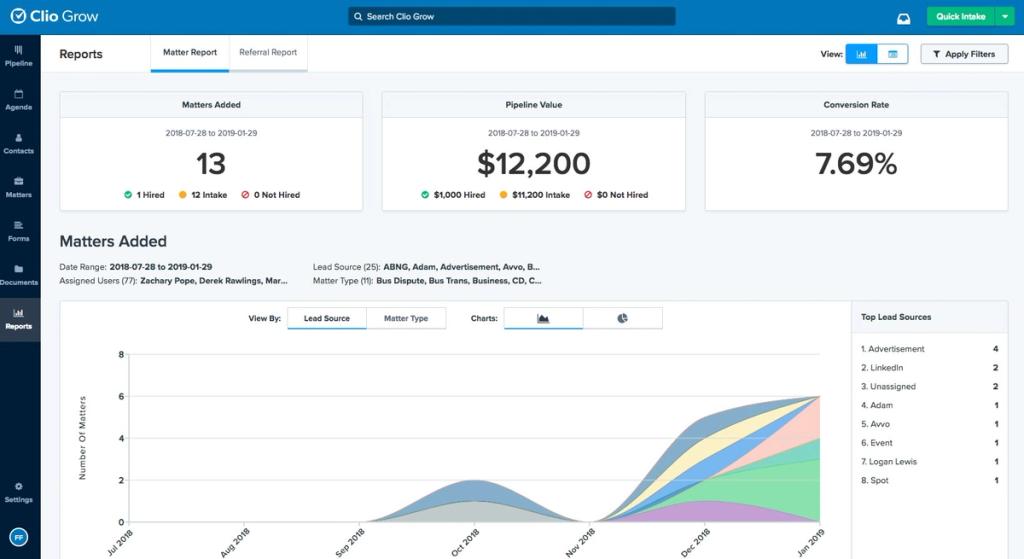Open the Matters briefcase icon
Image resolution: width=1024 pixels, height=559 pixels.
pyautogui.click(x=19, y=181)
